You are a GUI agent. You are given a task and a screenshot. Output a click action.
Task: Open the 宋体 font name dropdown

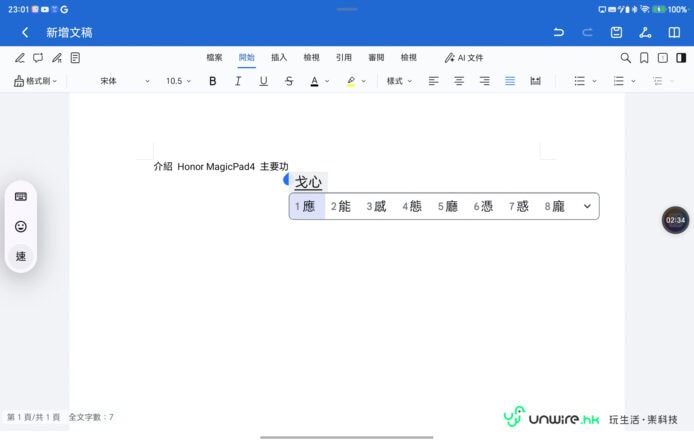coord(125,81)
